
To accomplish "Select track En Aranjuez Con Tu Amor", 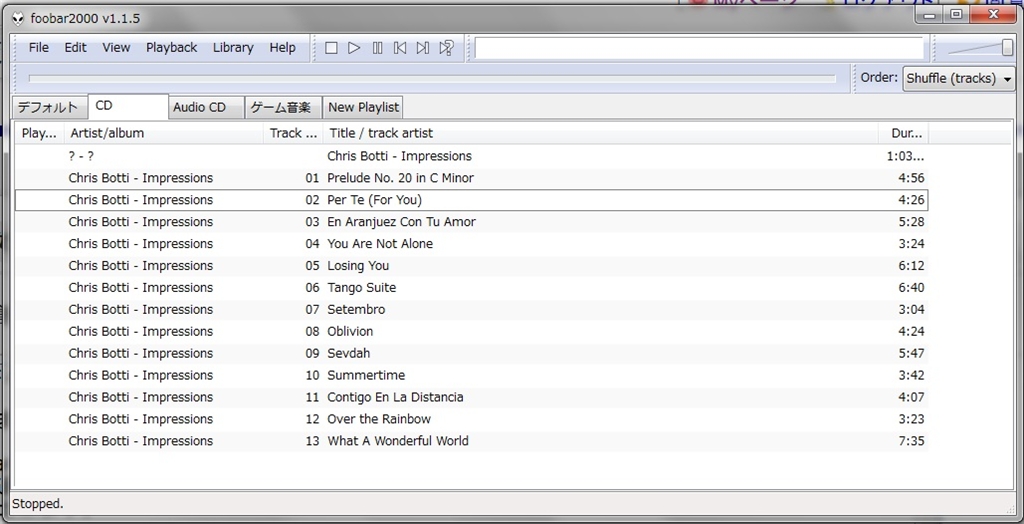I will [x=471, y=222].
